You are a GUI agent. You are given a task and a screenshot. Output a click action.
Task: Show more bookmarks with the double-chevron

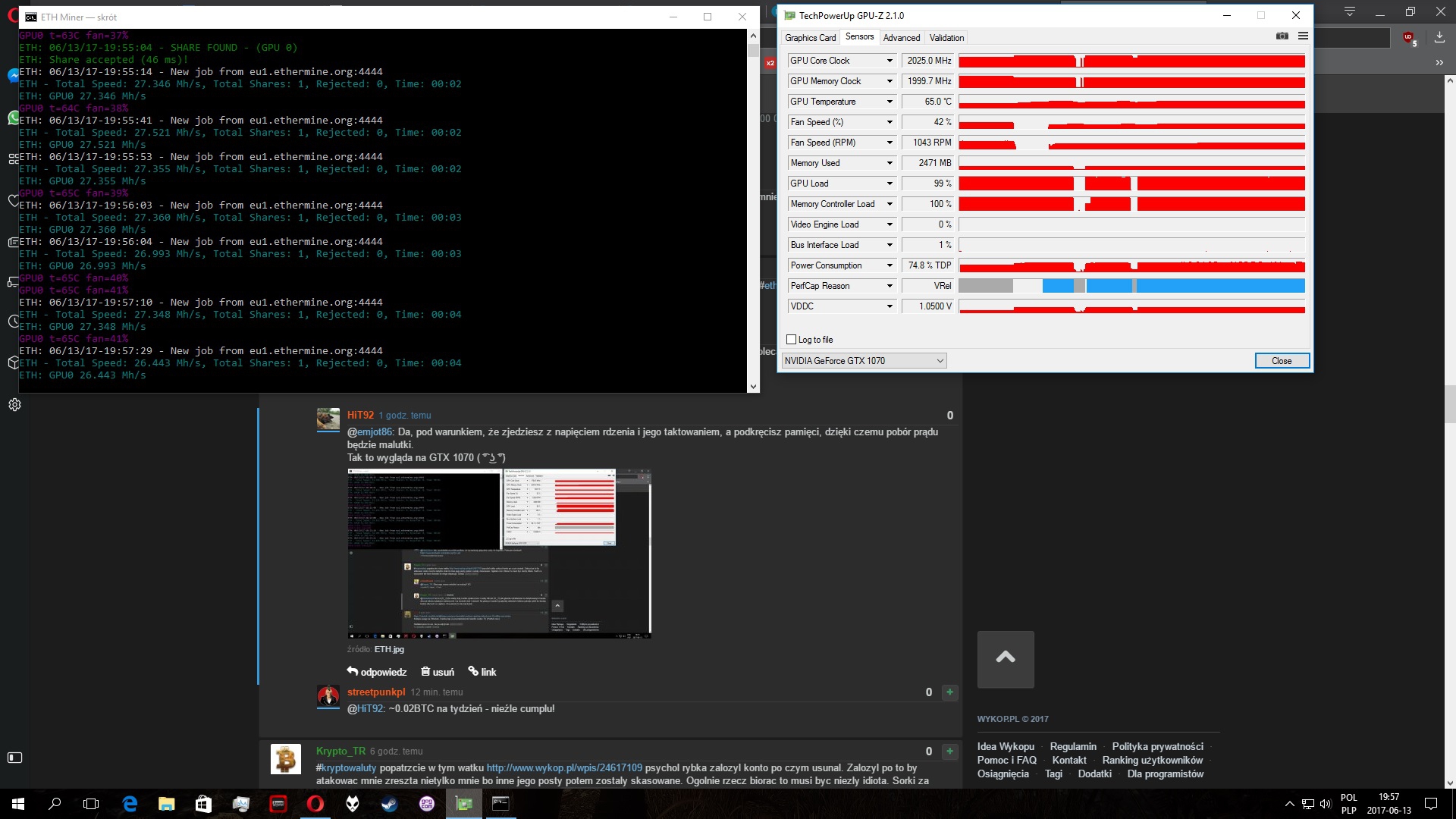[1439, 63]
